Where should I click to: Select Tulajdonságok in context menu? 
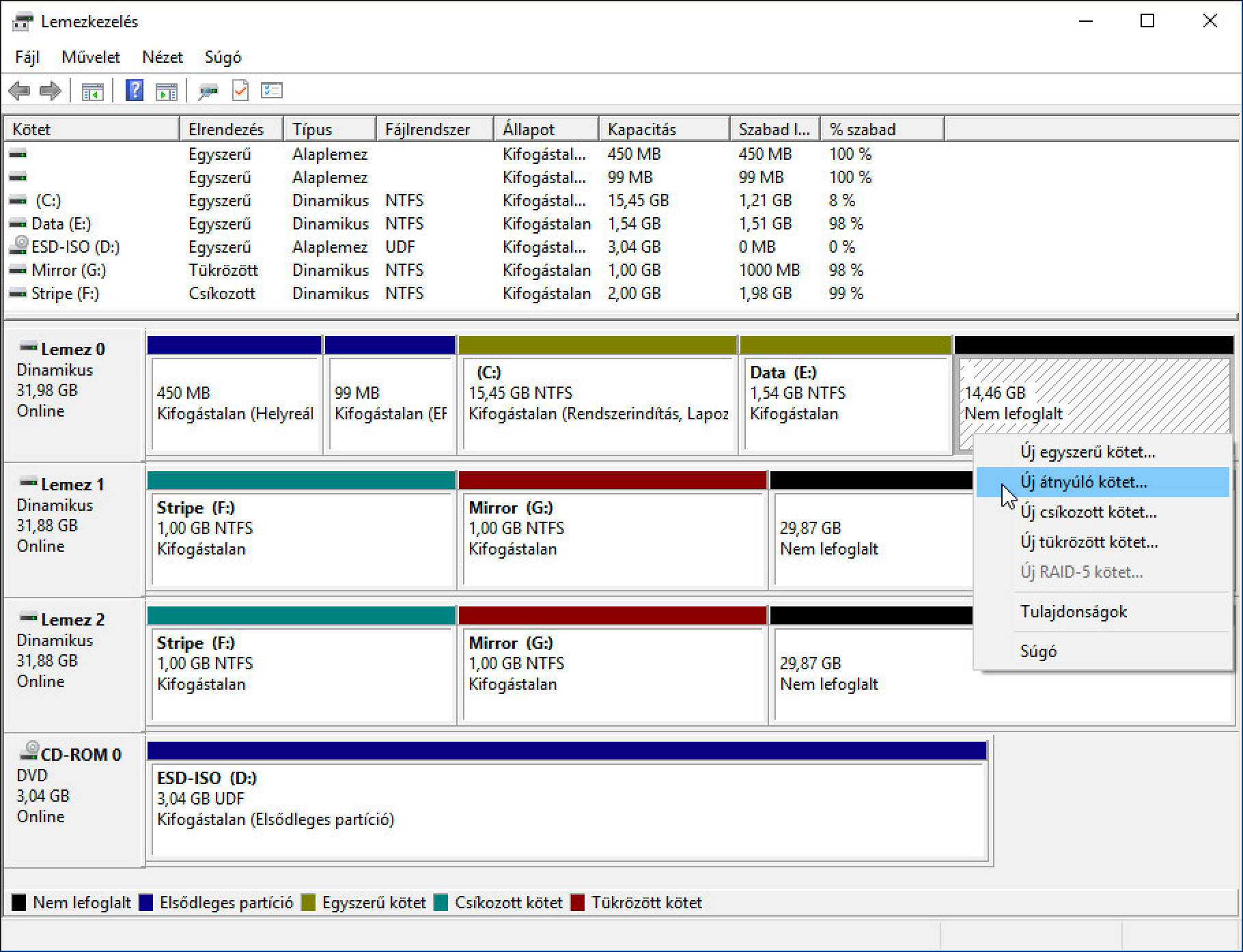(x=1103, y=612)
